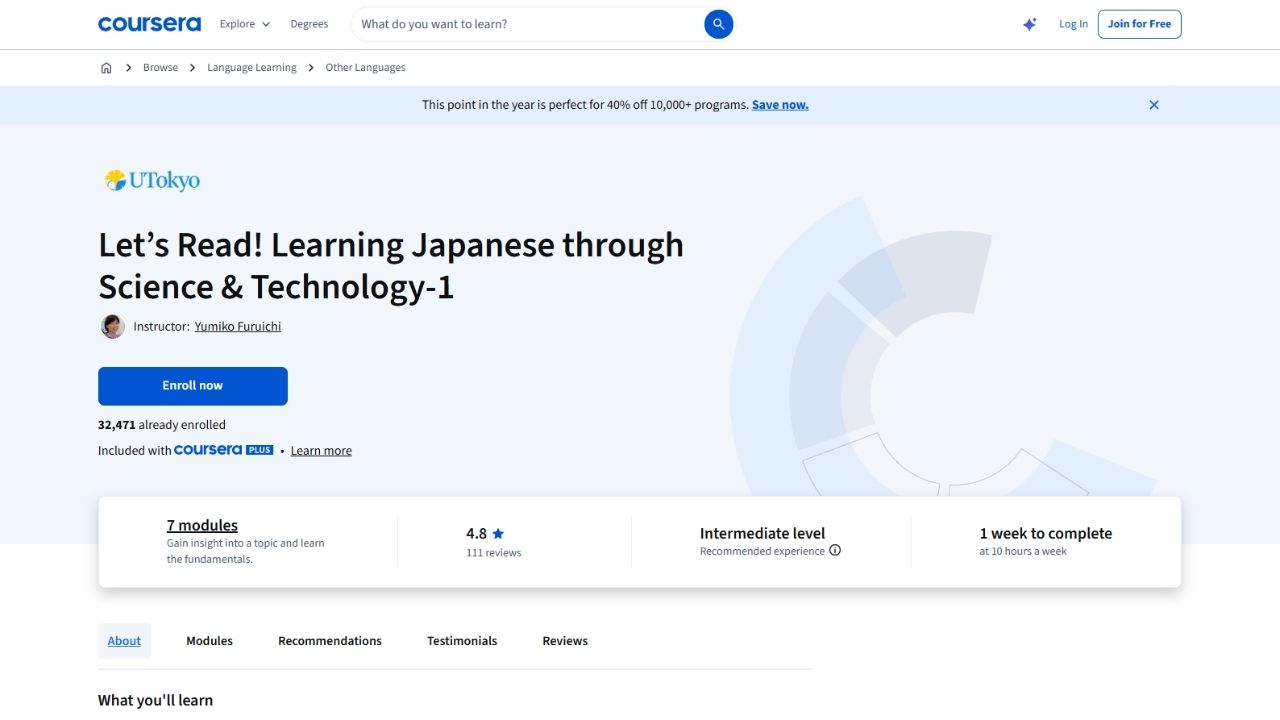Open the Degrees menu

point(309,24)
